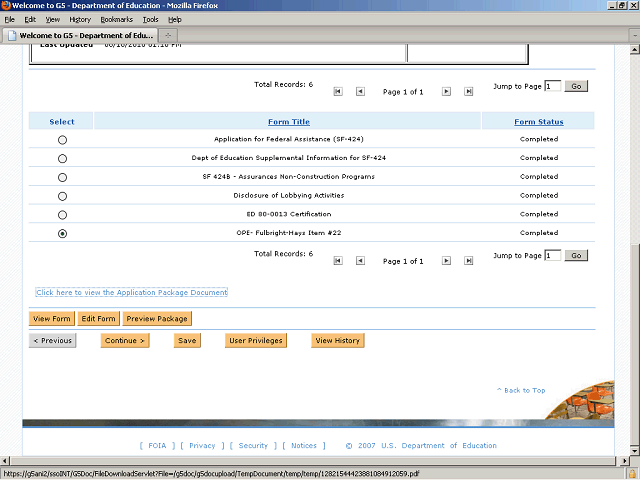The image size is (640, 480).
Task: Focus the bottom Jump to Page field
Action: pos(553,256)
